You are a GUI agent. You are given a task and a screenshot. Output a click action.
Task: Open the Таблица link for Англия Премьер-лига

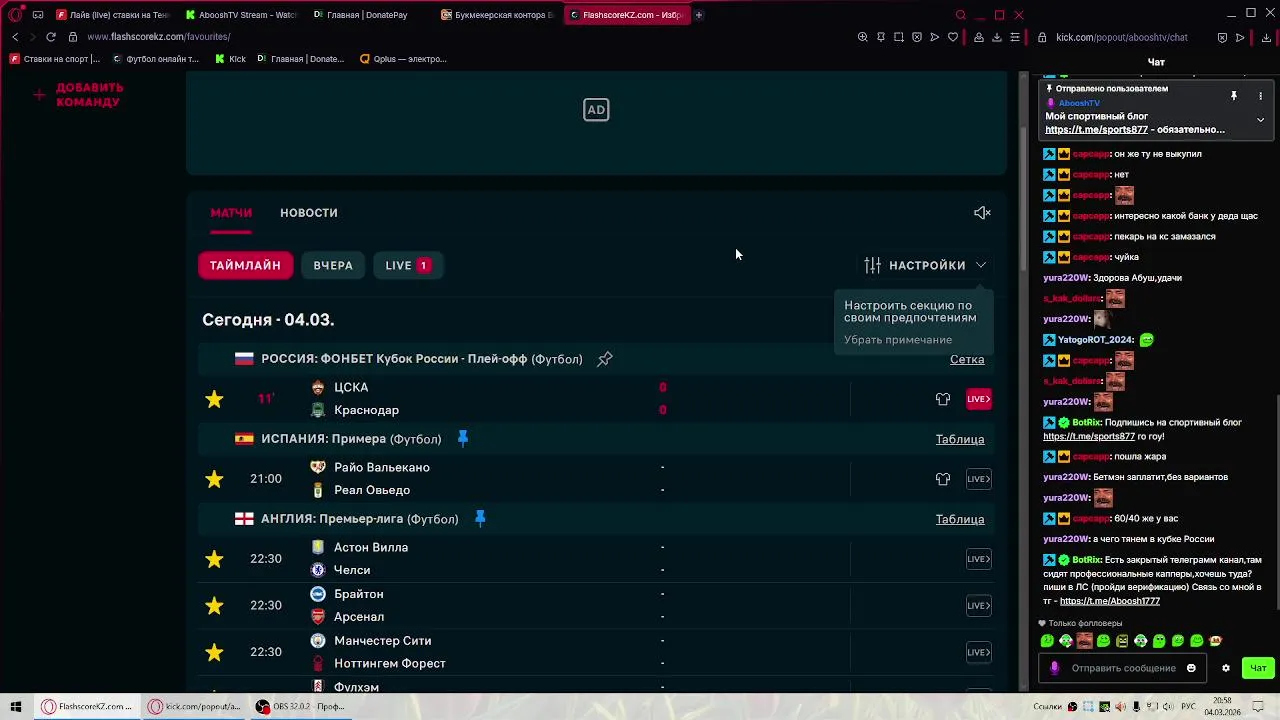960,519
